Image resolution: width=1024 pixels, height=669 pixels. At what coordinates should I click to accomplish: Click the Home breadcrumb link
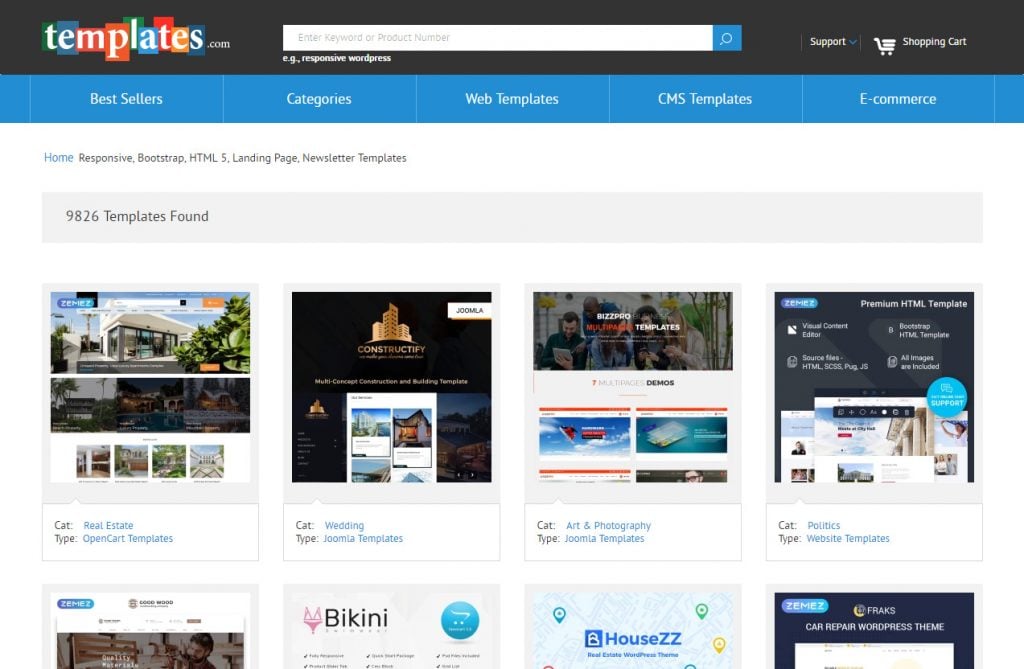tap(58, 158)
